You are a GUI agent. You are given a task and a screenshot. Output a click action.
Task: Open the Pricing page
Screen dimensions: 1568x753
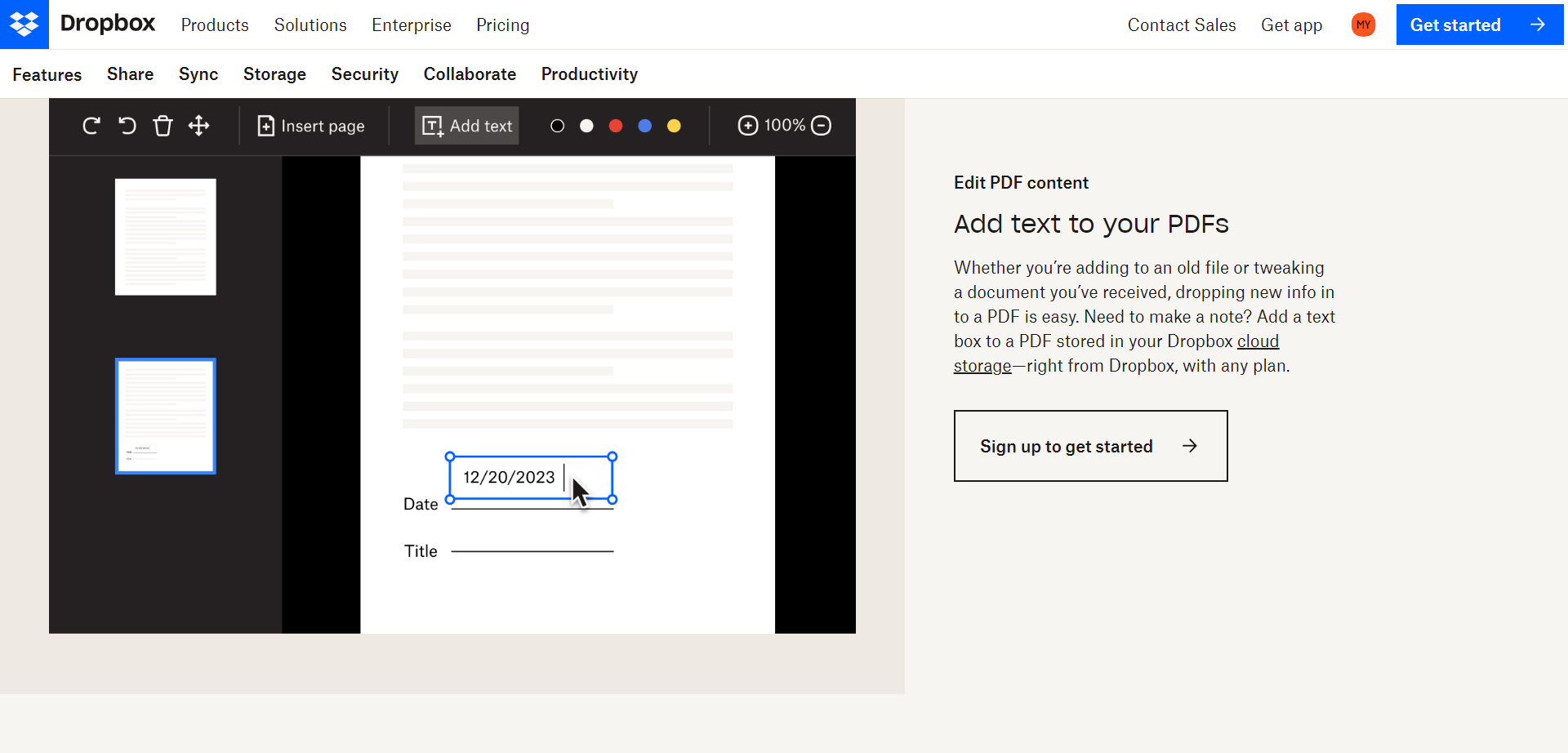[501, 25]
